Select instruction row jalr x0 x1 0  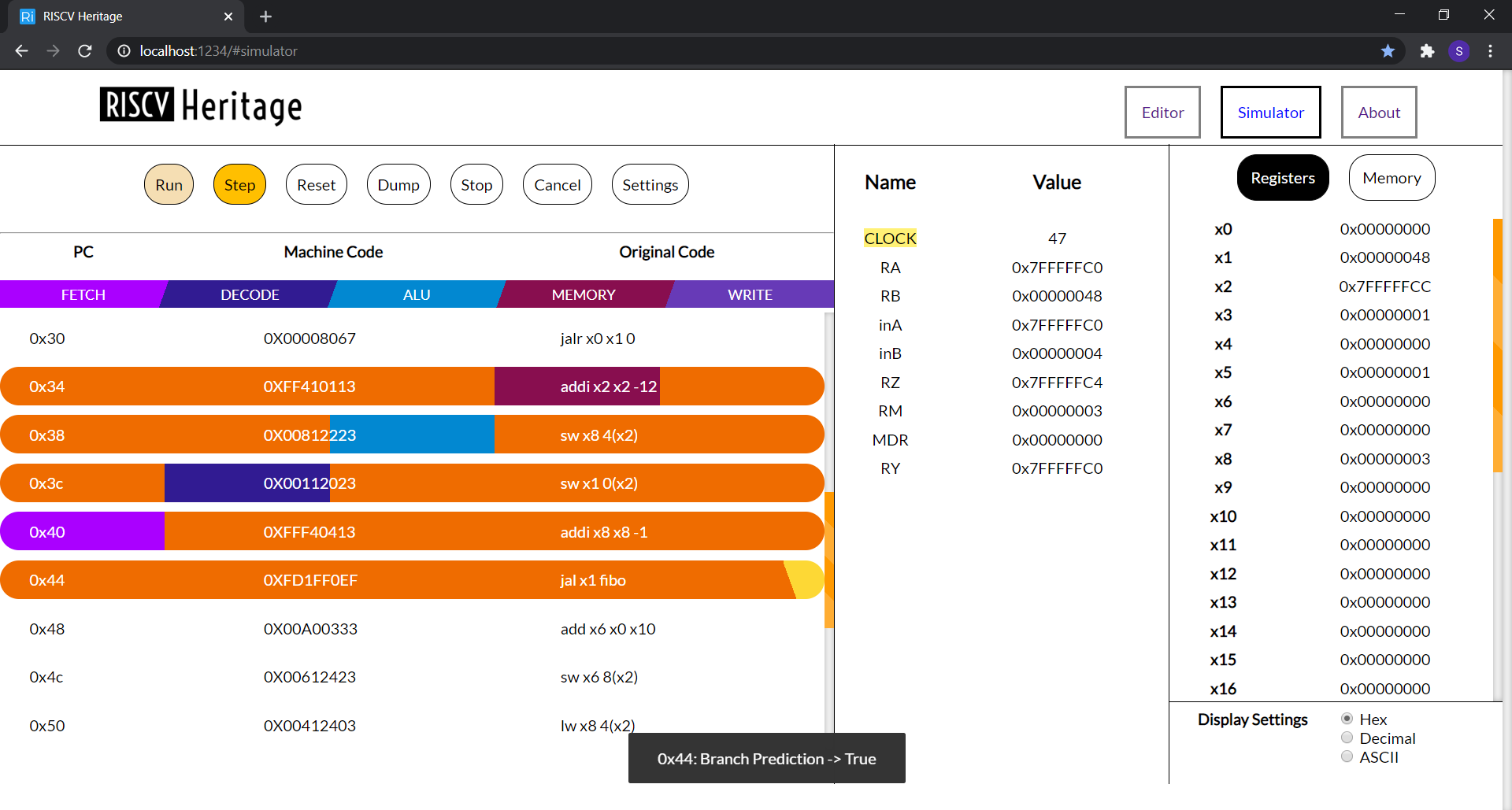click(x=412, y=338)
